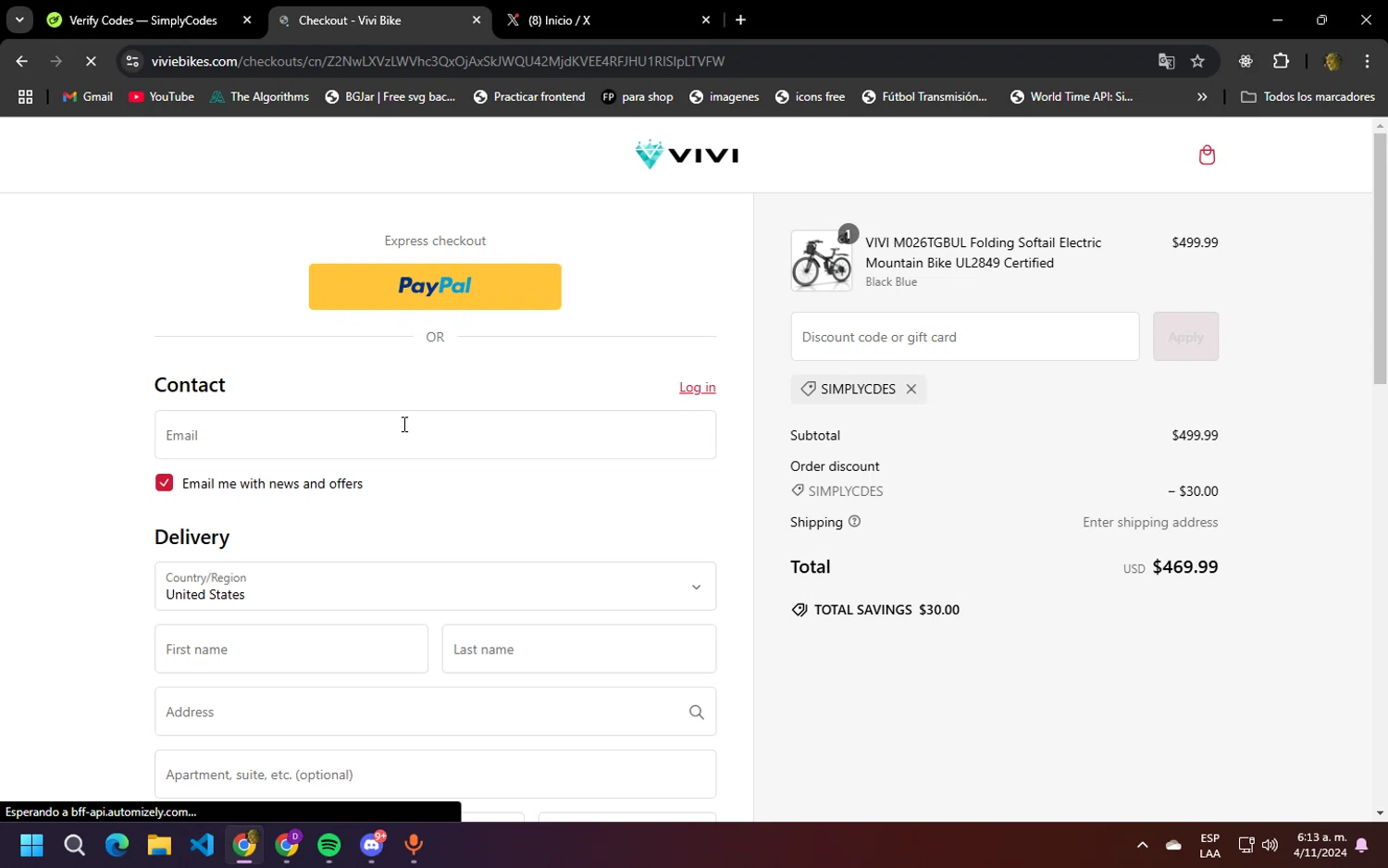Click the First name field
The image size is (1388, 868).
tap(291, 649)
